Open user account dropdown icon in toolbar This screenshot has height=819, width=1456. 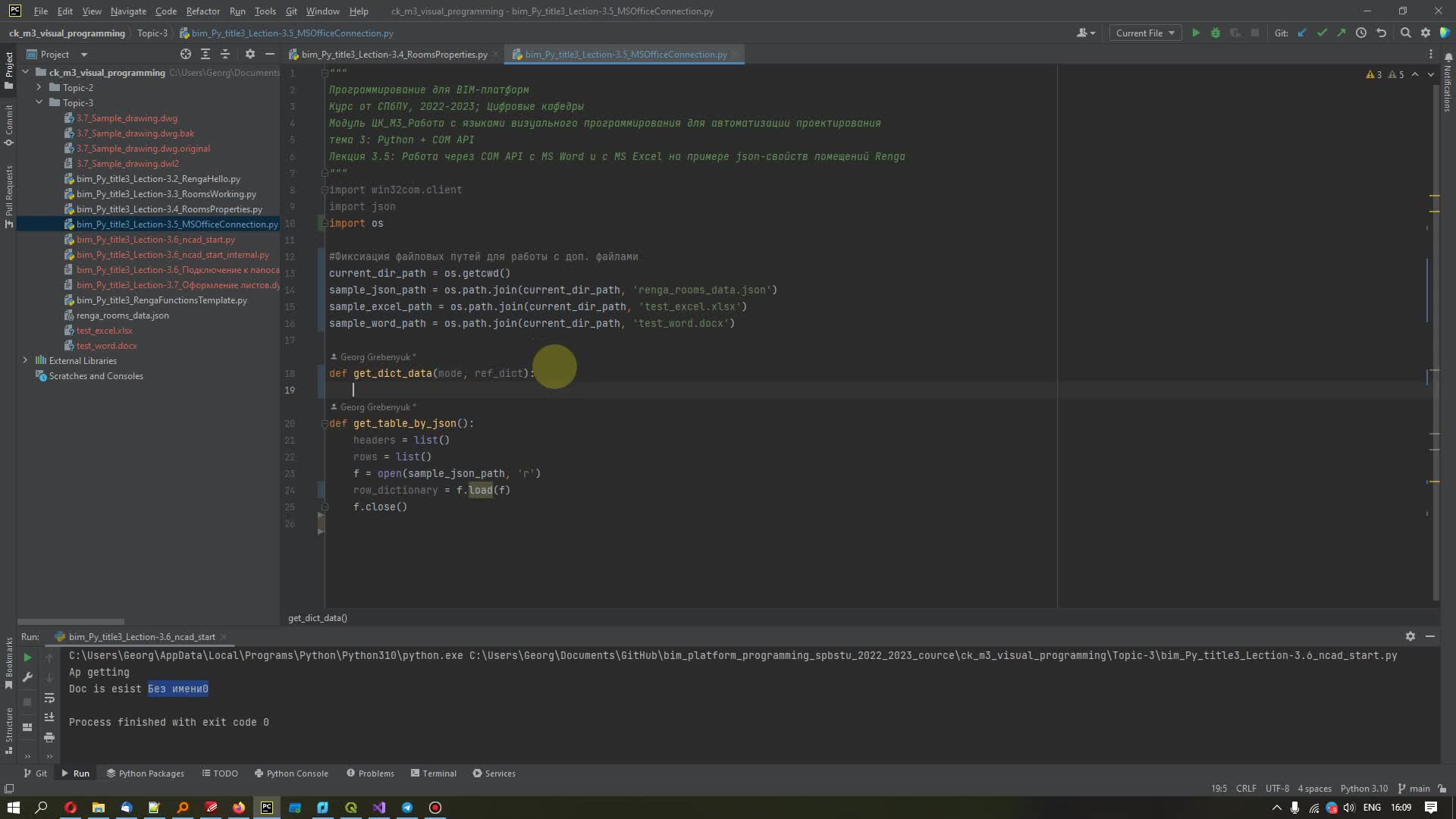click(x=1086, y=33)
